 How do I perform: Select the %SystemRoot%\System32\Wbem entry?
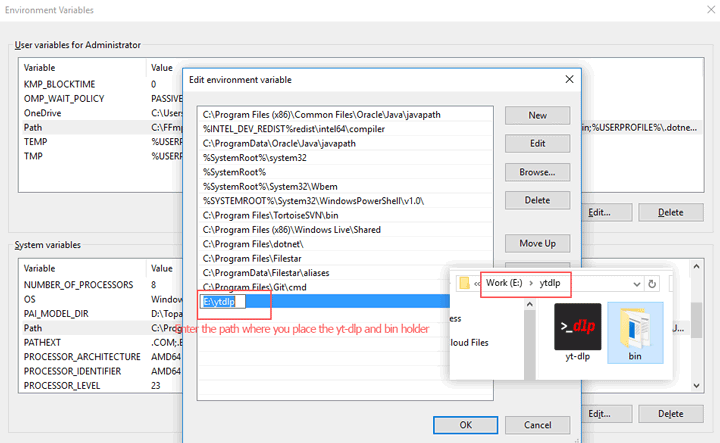345,186
